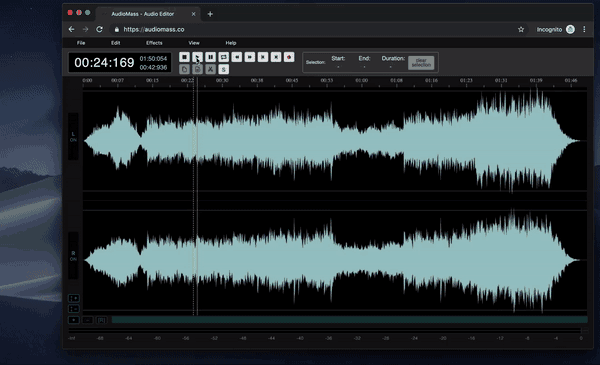The width and height of the screenshot is (600, 365).
Task: Click timeline marker at 00:45
Action: pos(292,80)
